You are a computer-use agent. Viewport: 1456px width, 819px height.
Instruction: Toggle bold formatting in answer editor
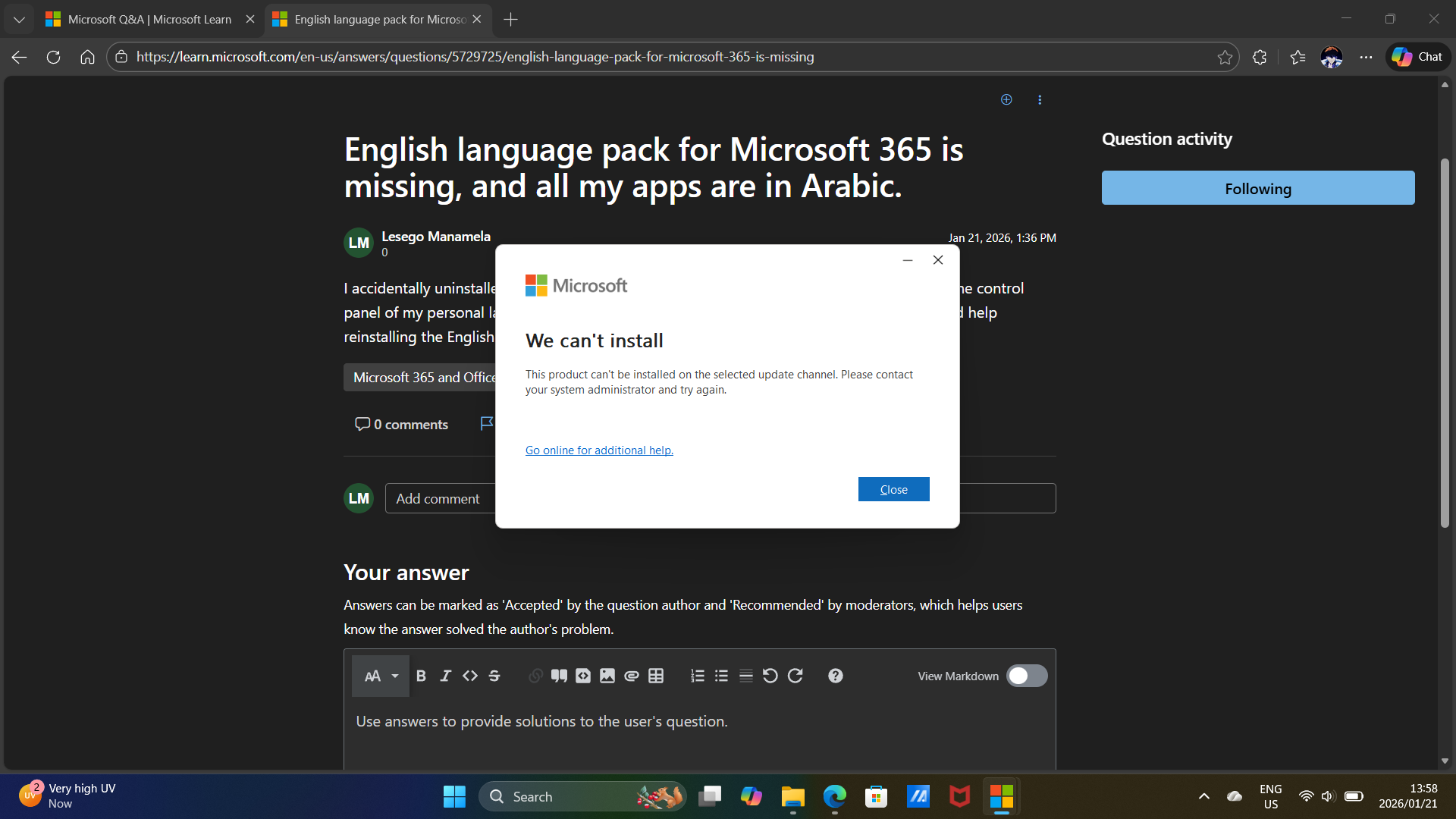421,676
